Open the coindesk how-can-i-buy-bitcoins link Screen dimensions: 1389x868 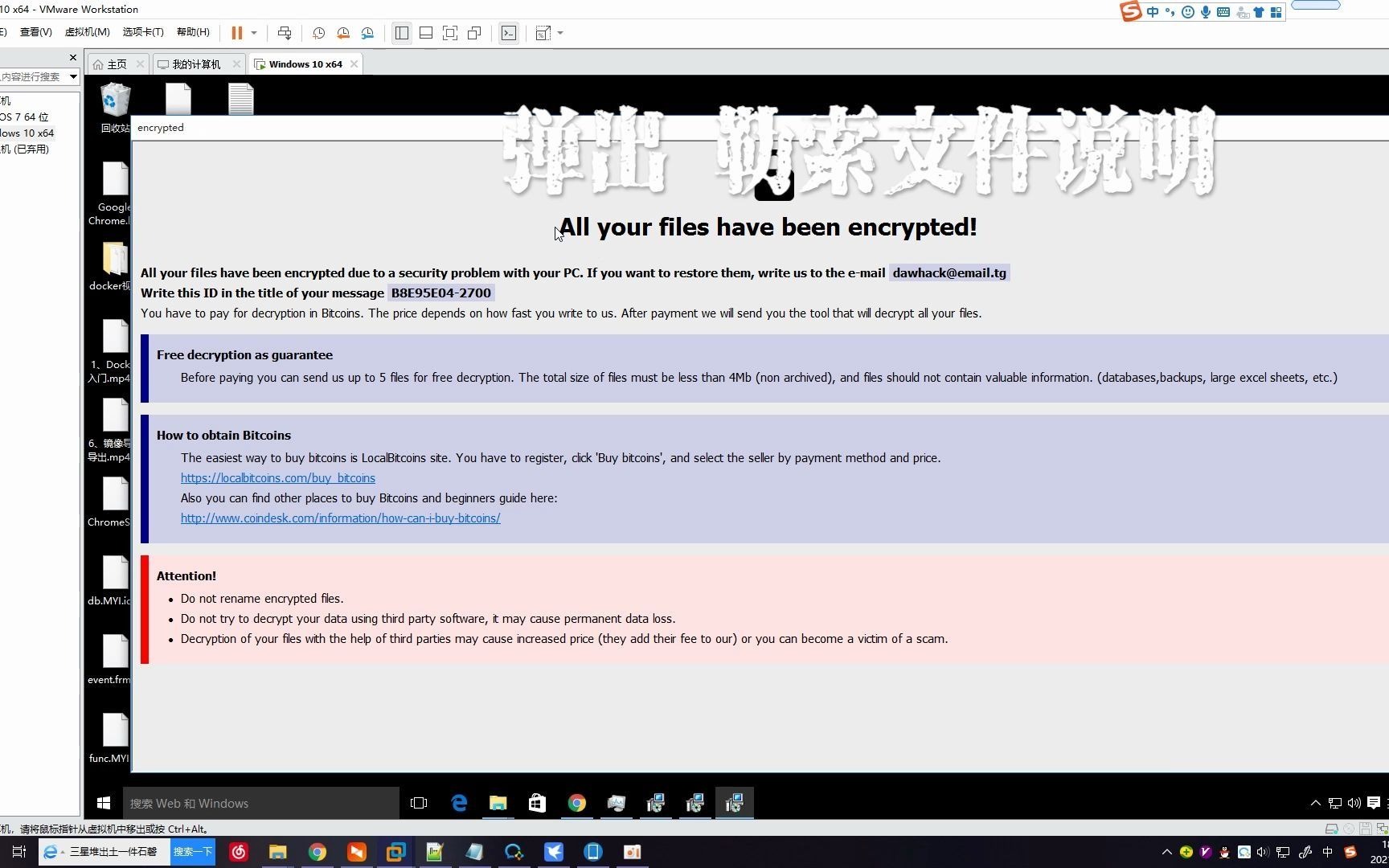coord(341,518)
